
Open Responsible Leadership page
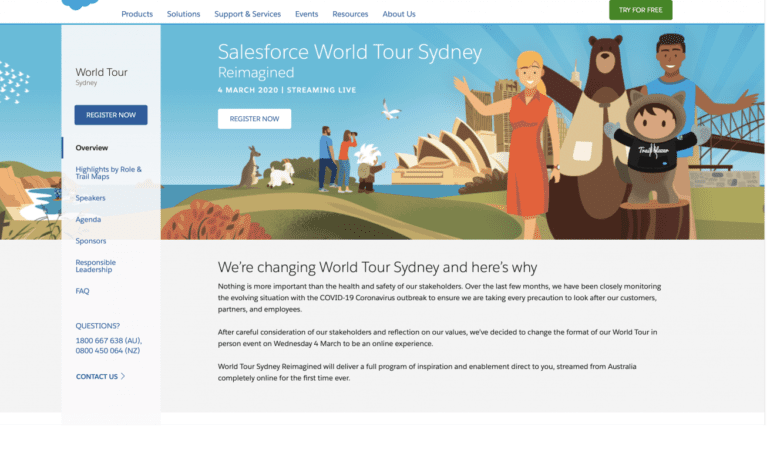96,266
